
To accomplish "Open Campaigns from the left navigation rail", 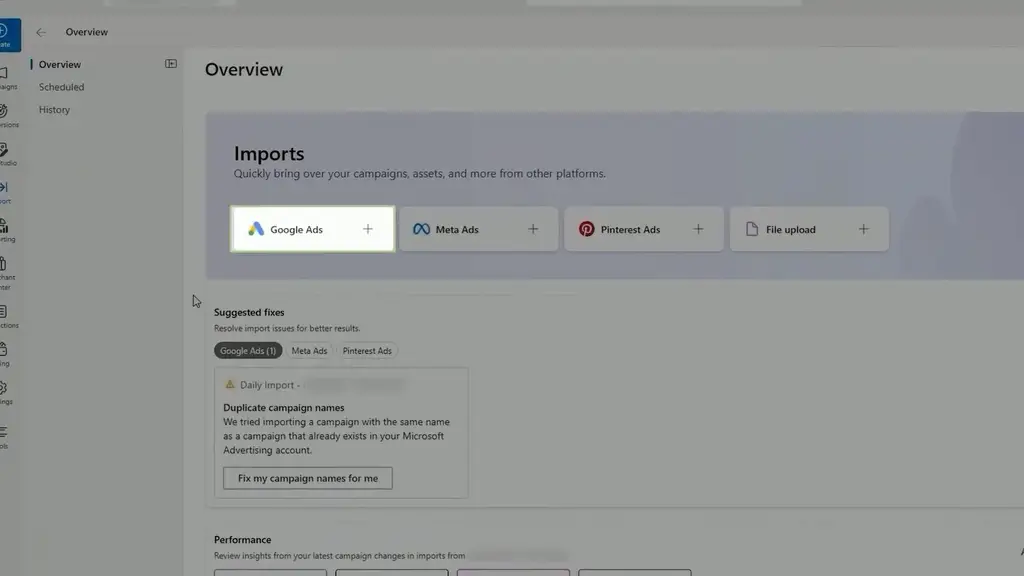I will tap(8, 78).
